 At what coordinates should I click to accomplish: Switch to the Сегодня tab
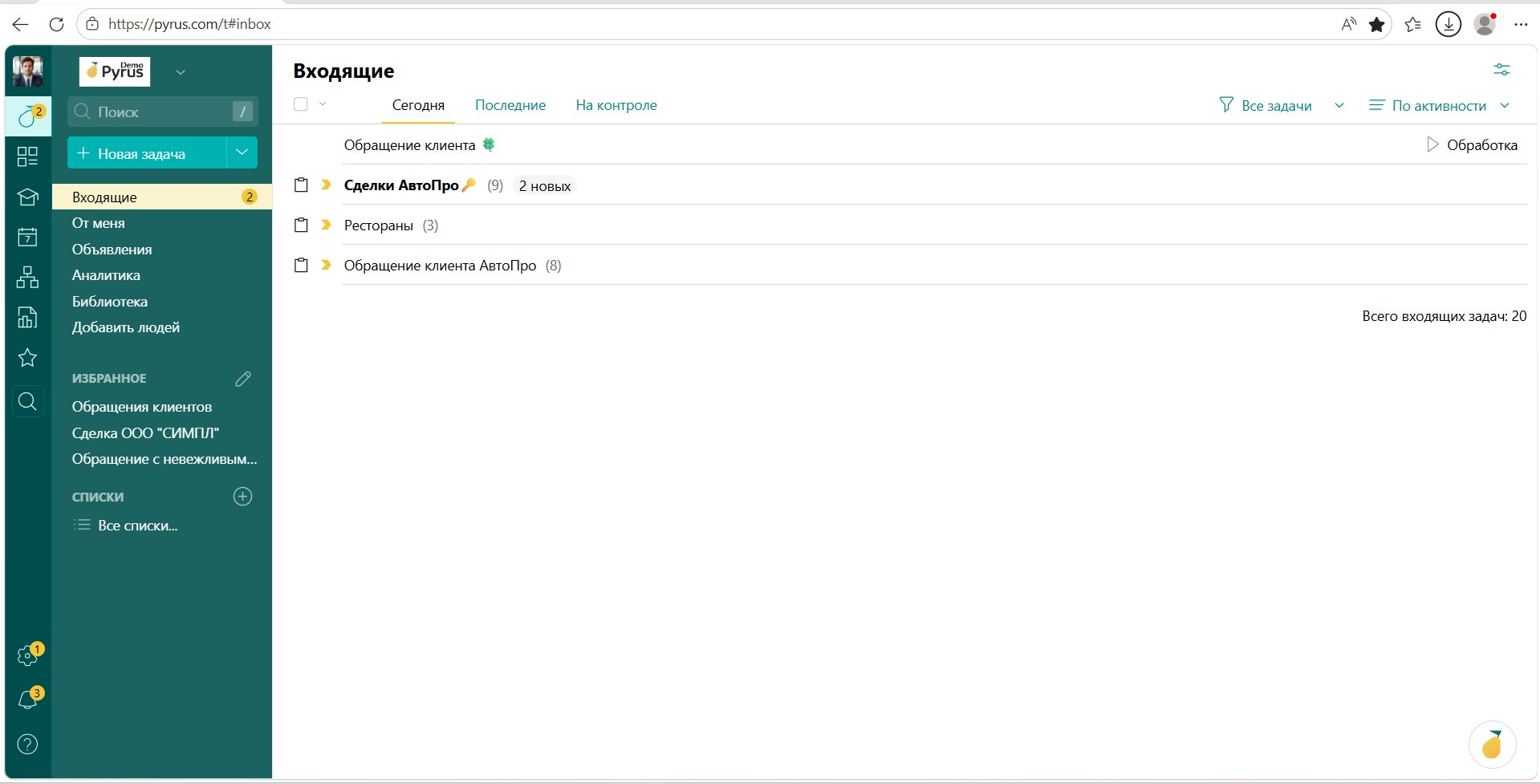418,105
